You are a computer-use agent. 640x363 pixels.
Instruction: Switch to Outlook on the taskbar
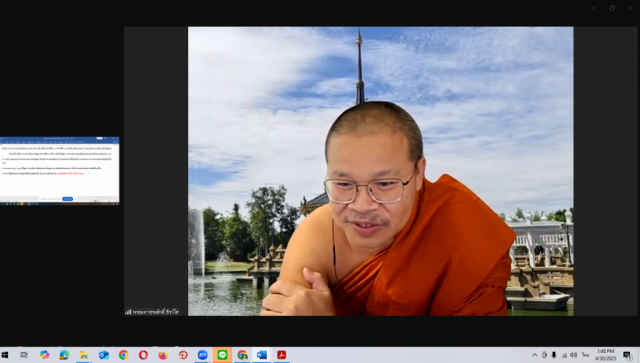coord(104,355)
